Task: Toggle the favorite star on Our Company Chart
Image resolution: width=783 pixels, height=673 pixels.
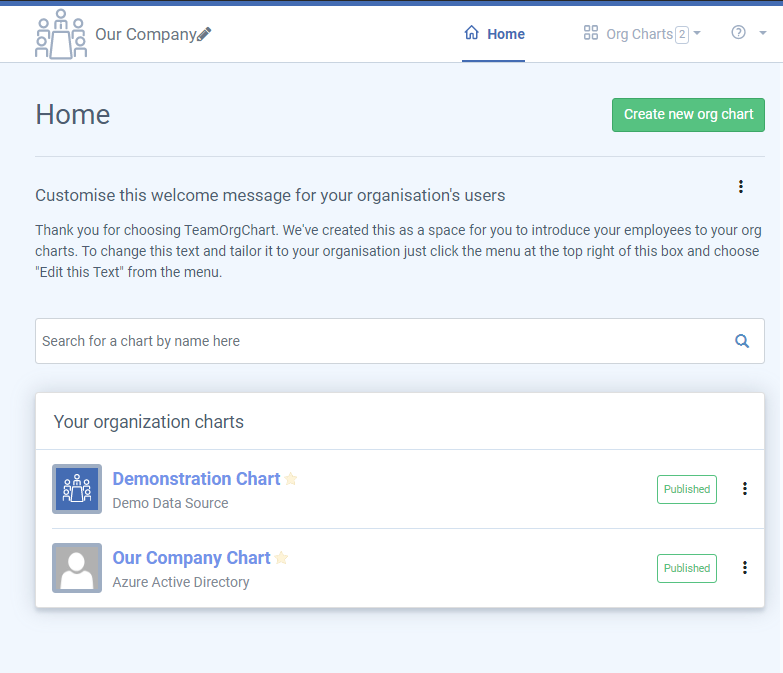Action: click(x=282, y=558)
